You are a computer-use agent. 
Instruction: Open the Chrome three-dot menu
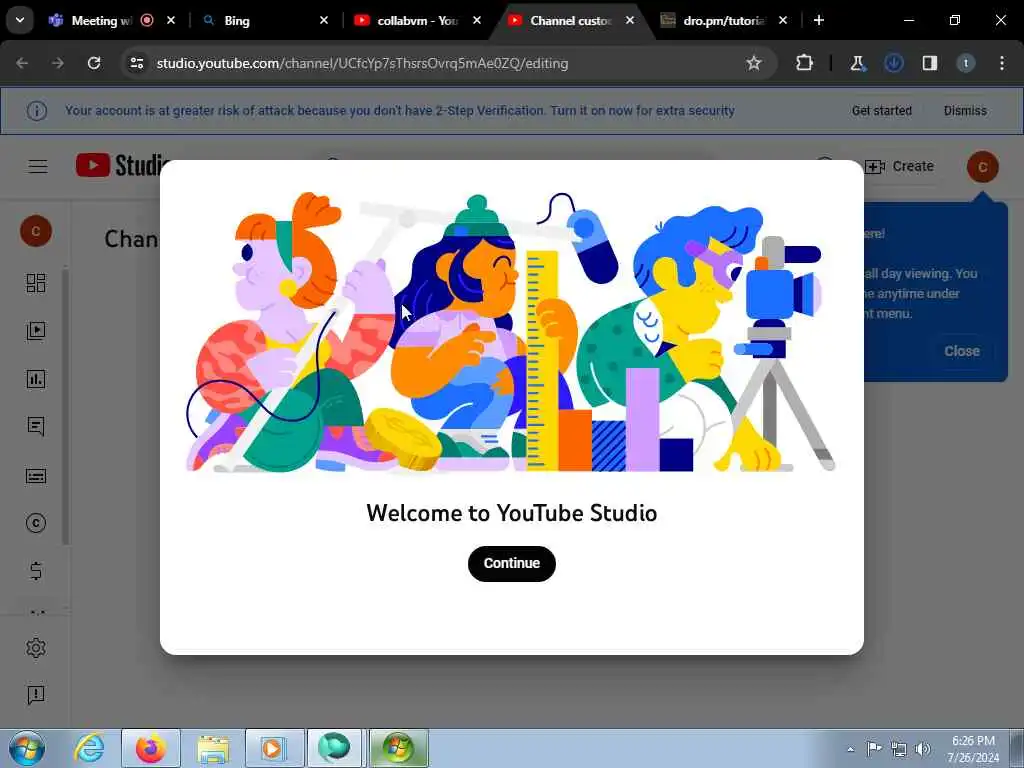[x=1002, y=63]
